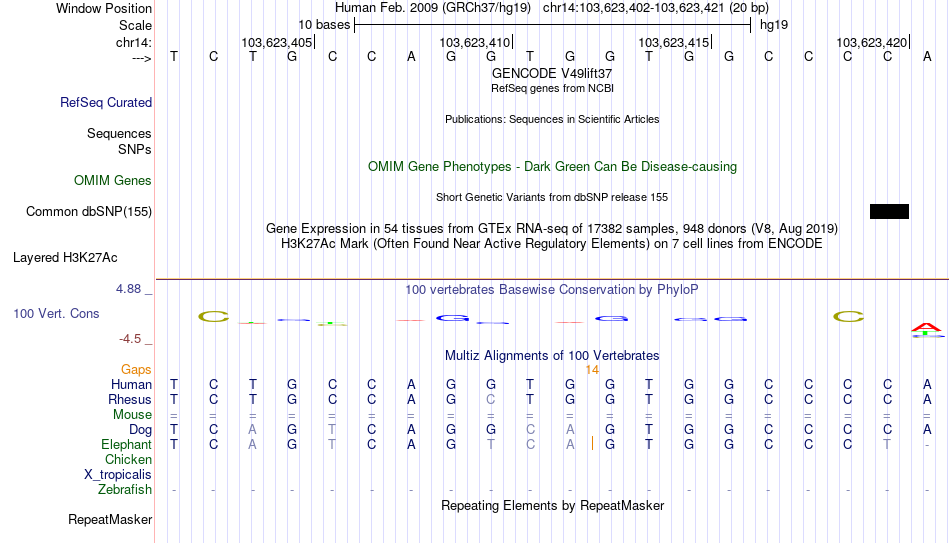Click the Gene Expression GTEx track title
This screenshot has height=543, width=950.
552,228
